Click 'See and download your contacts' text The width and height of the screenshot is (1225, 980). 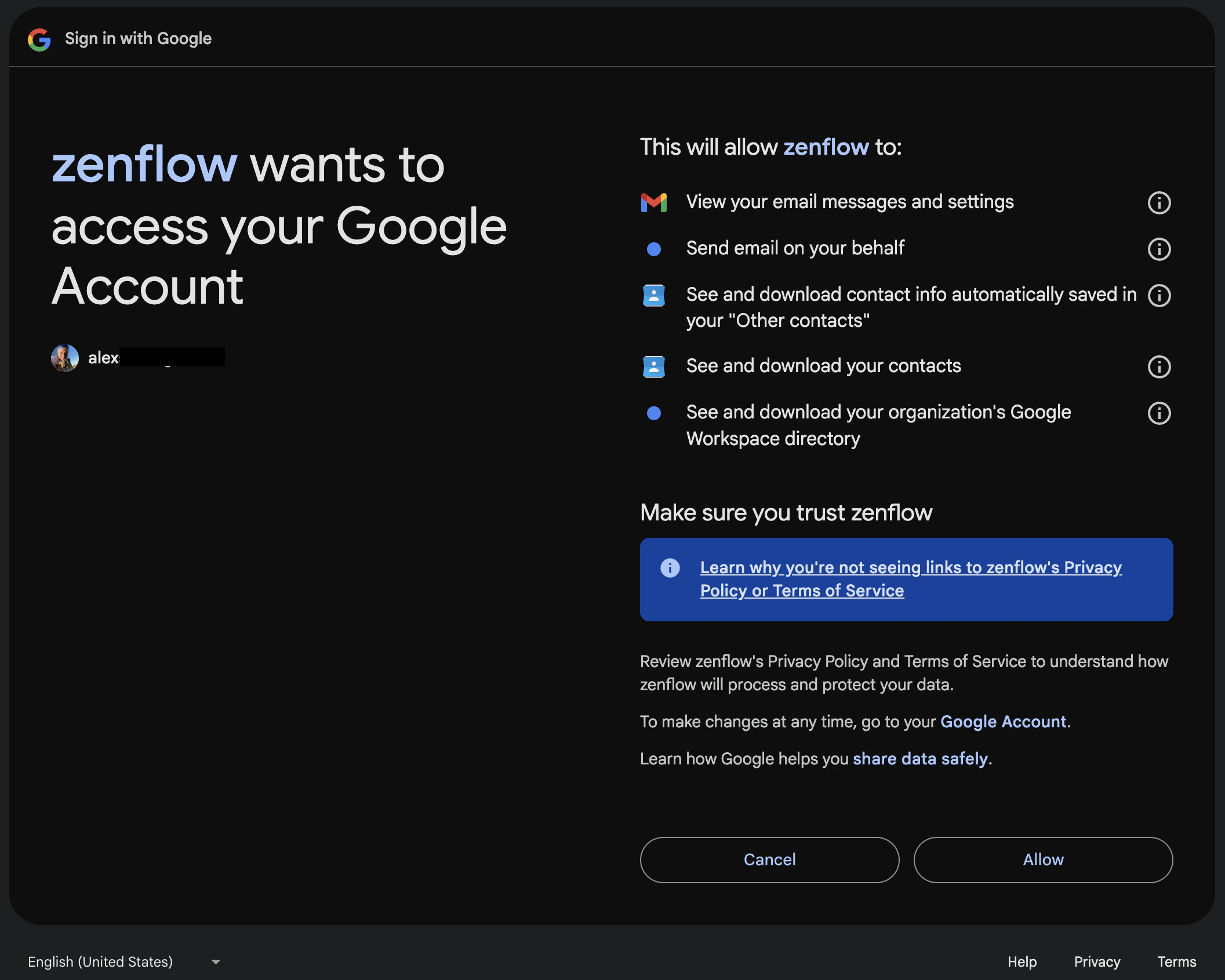point(823,366)
